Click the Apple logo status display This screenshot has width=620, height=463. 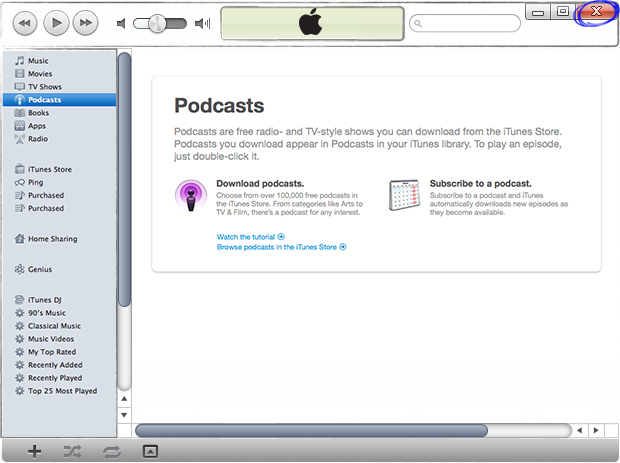312,23
